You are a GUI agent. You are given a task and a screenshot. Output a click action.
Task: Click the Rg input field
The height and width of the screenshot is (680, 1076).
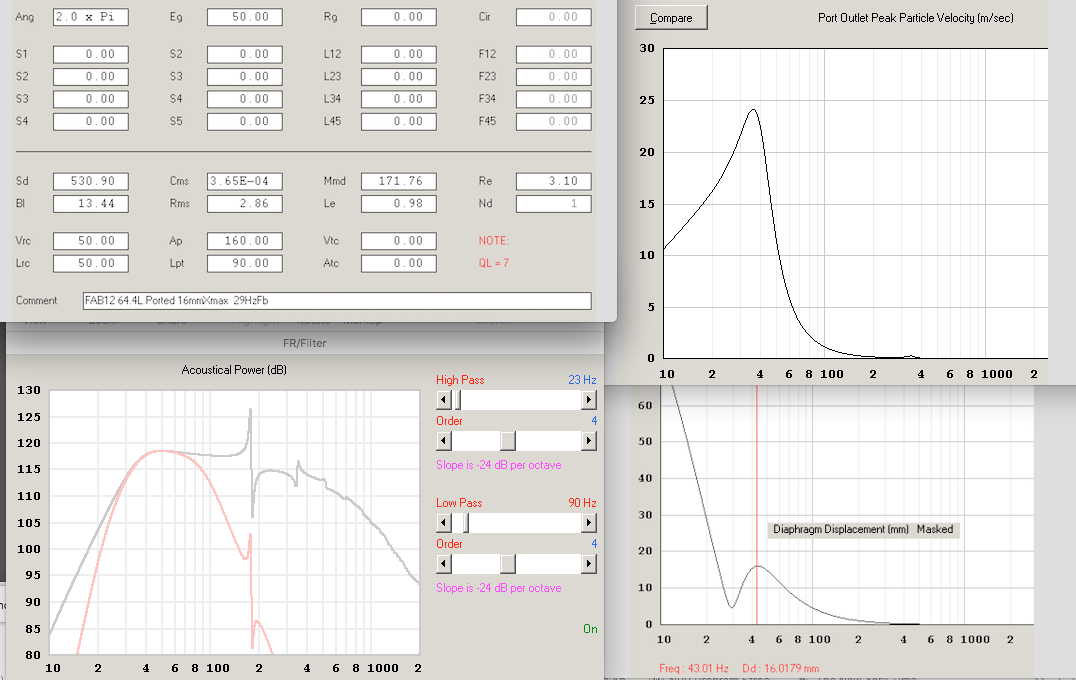pyautogui.click(x=399, y=16)
